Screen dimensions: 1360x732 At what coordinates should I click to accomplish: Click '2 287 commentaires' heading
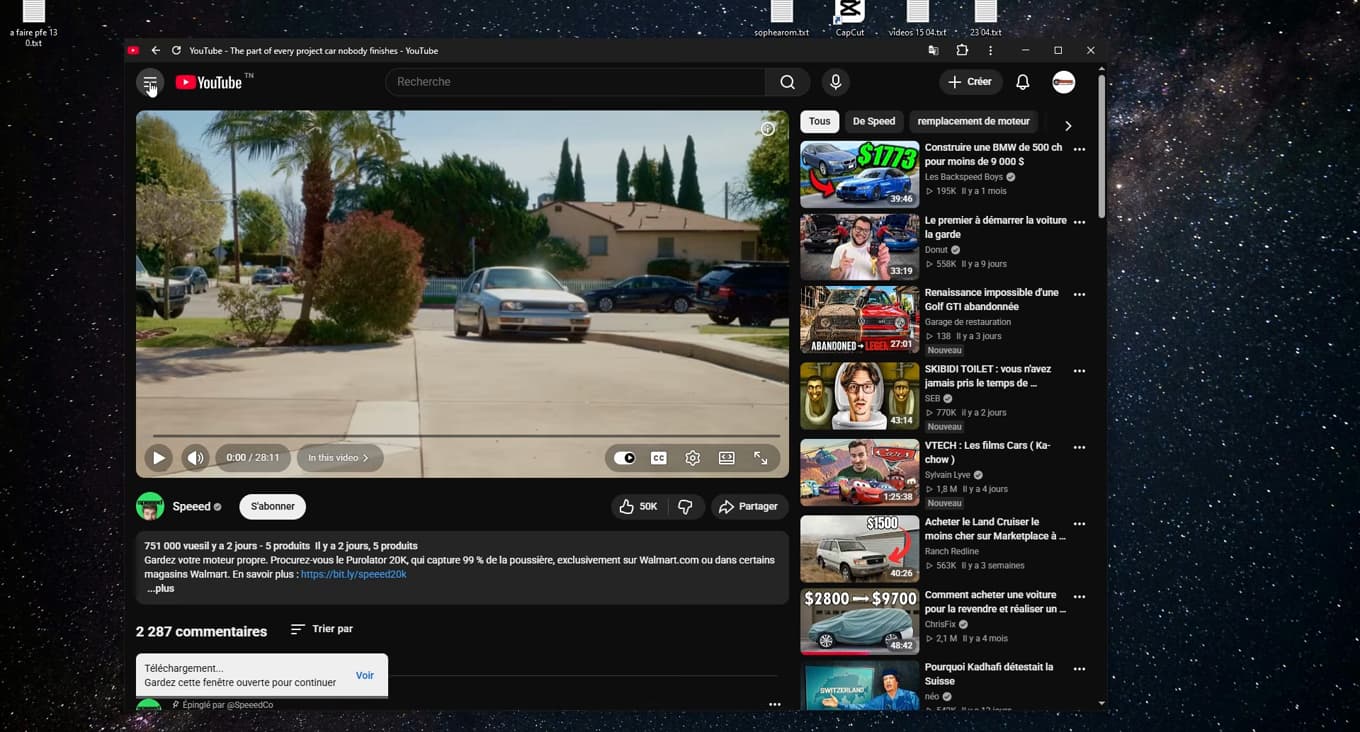tap(202, 632)
